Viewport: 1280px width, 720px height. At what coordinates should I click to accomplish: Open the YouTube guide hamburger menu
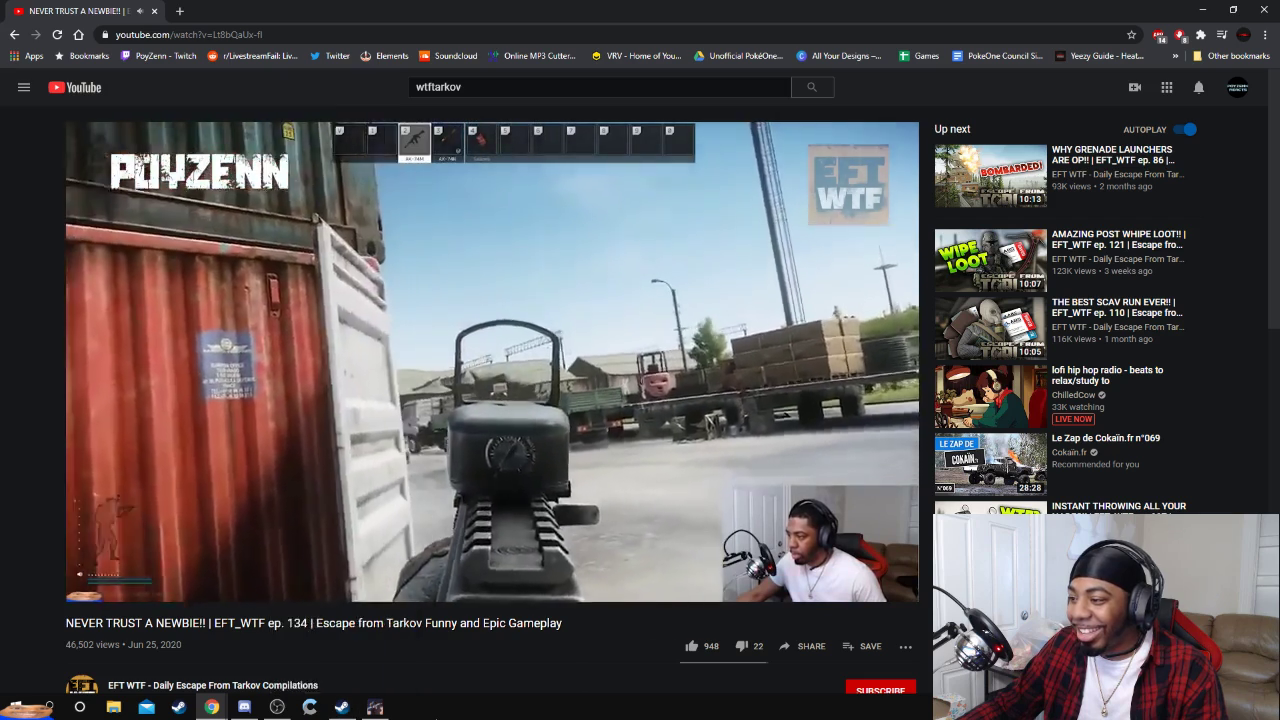[x=24, y=87]
